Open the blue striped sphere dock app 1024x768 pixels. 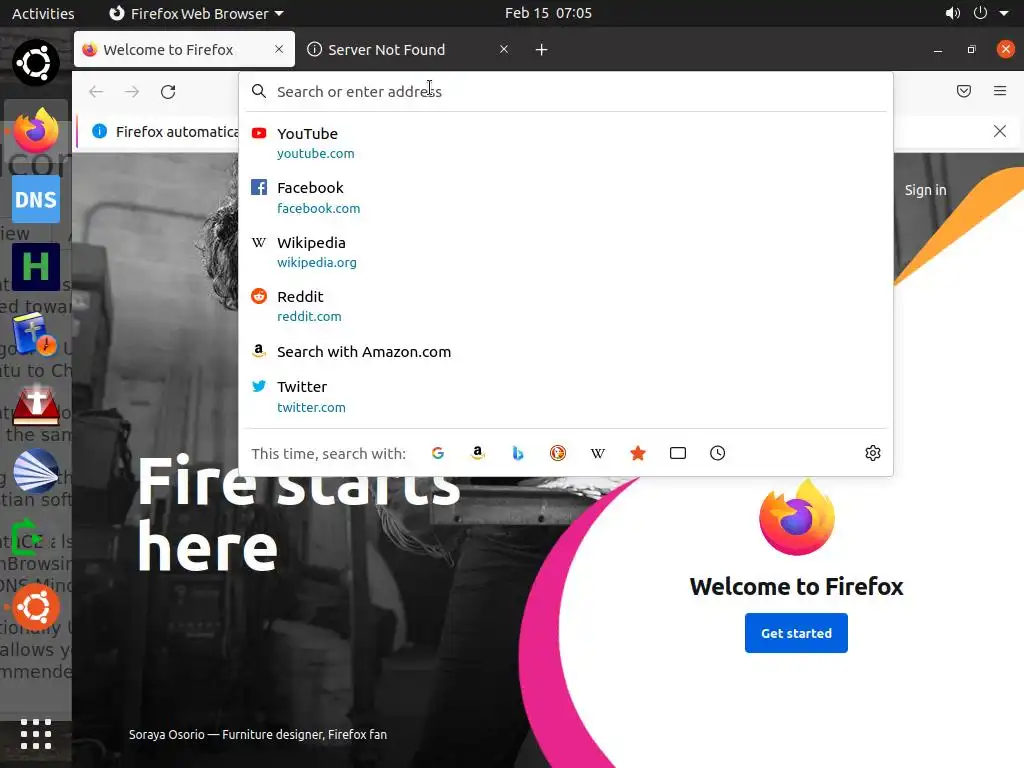36,471
